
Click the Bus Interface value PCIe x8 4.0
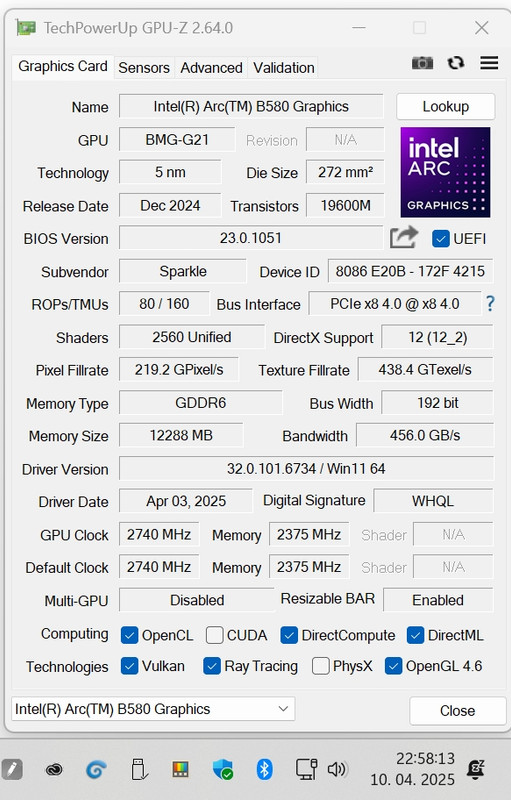coord(395,304)
